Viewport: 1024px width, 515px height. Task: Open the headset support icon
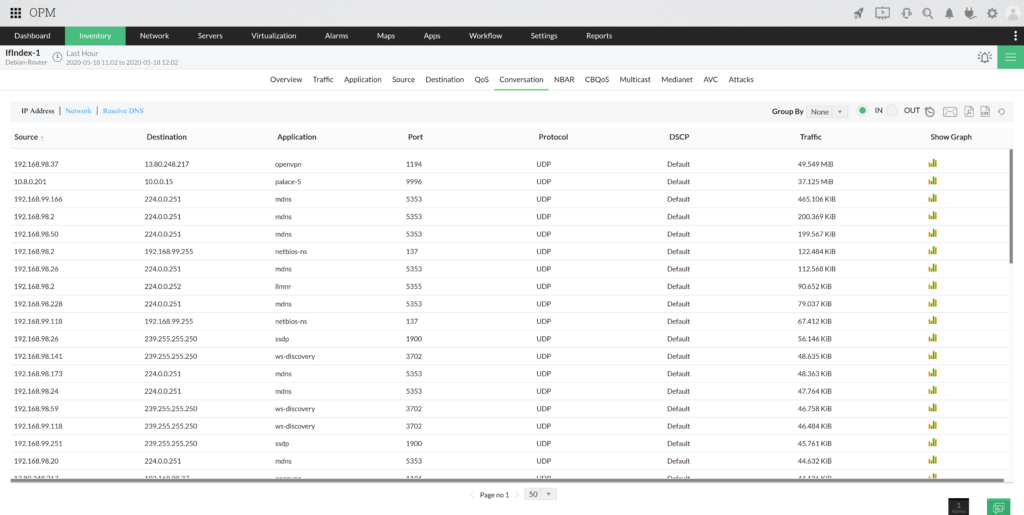click(904, 13)
